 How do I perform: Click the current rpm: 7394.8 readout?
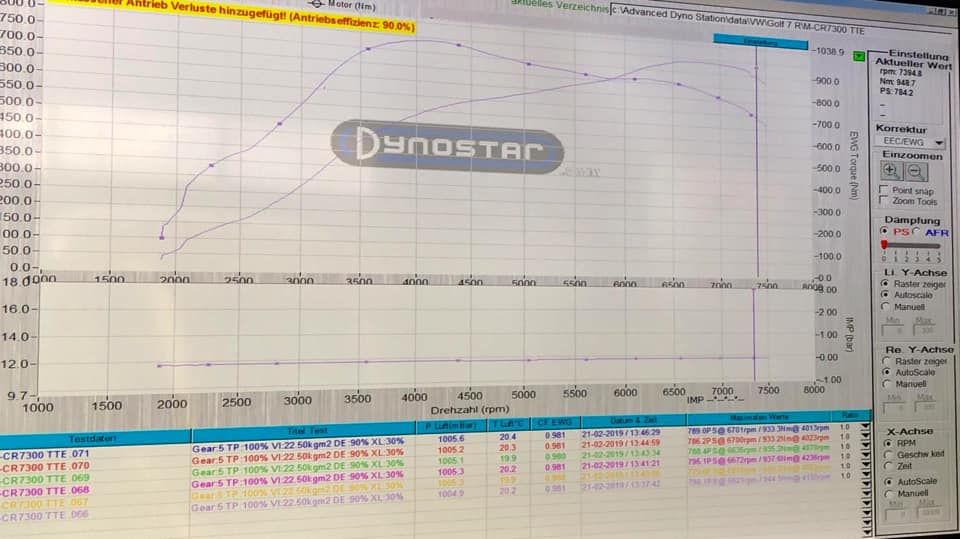[x=901, y=72]
